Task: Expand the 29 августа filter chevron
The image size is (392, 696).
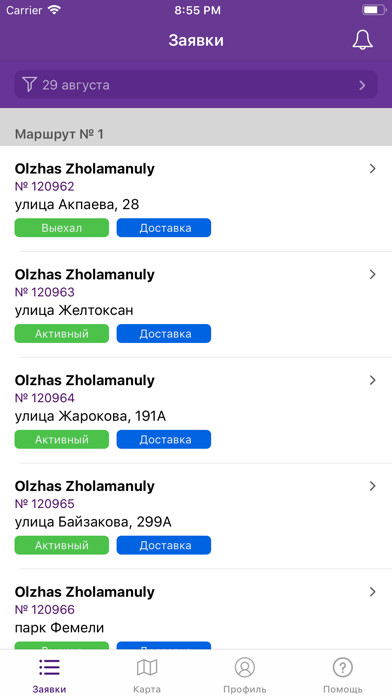Action: click(x=362, y=85)
